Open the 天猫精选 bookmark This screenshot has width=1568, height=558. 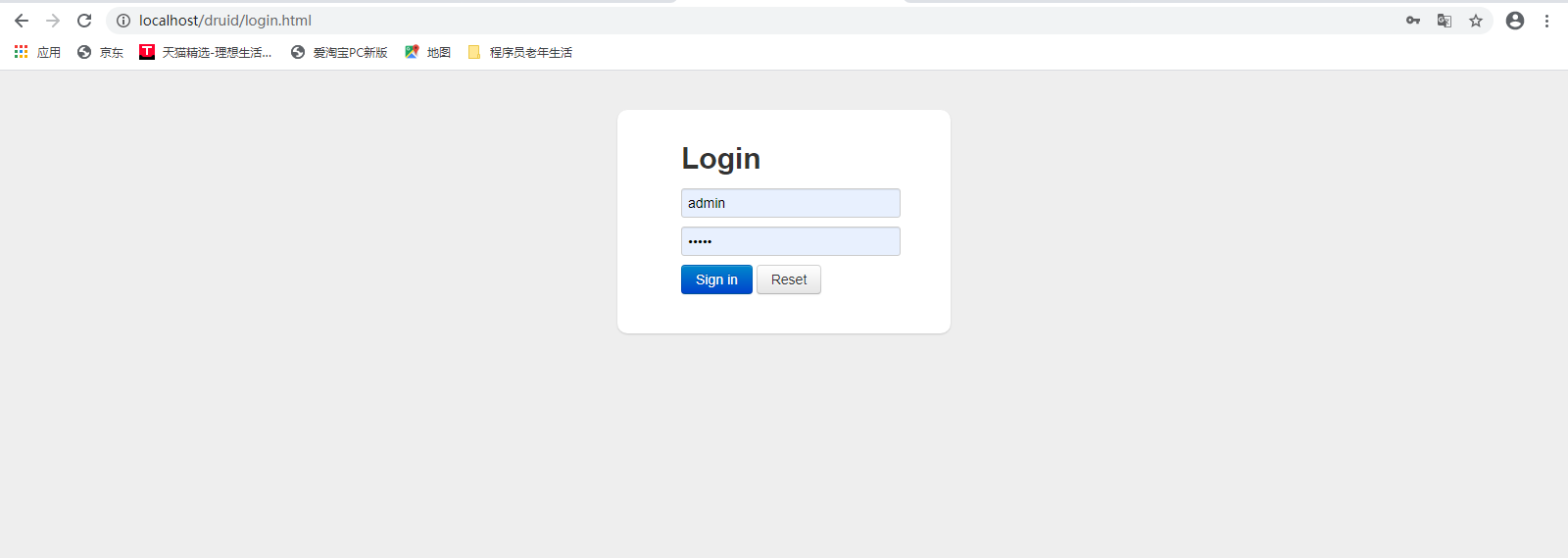point(206,52)
